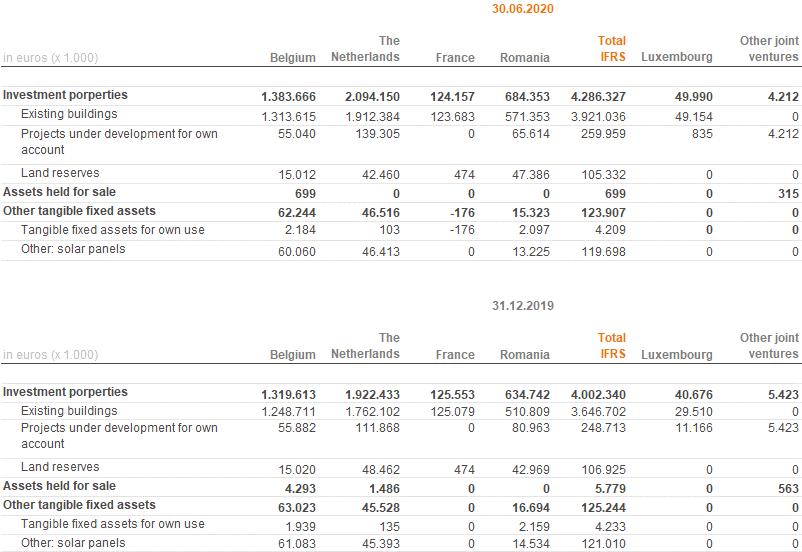
Task: Select Belgium value 1.383.666
Action: pyautogui.click(x=288, y=97)
